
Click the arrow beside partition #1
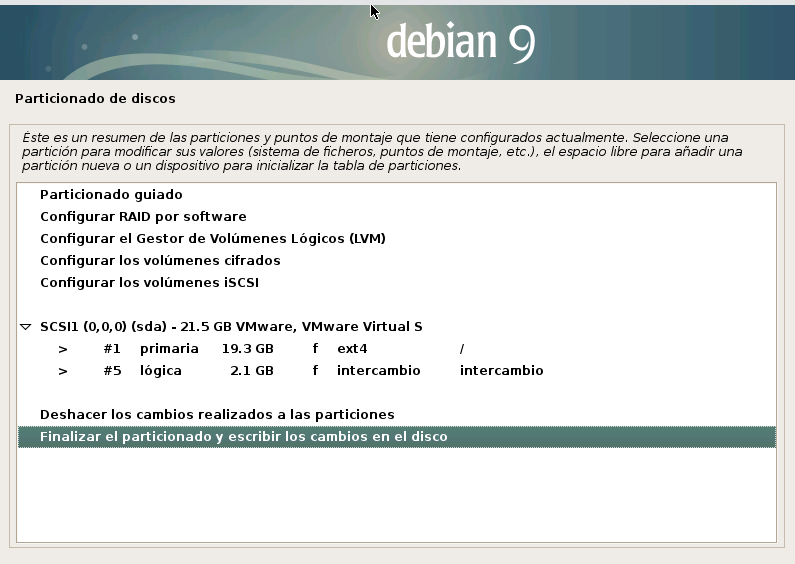click(x=63, y=349)
